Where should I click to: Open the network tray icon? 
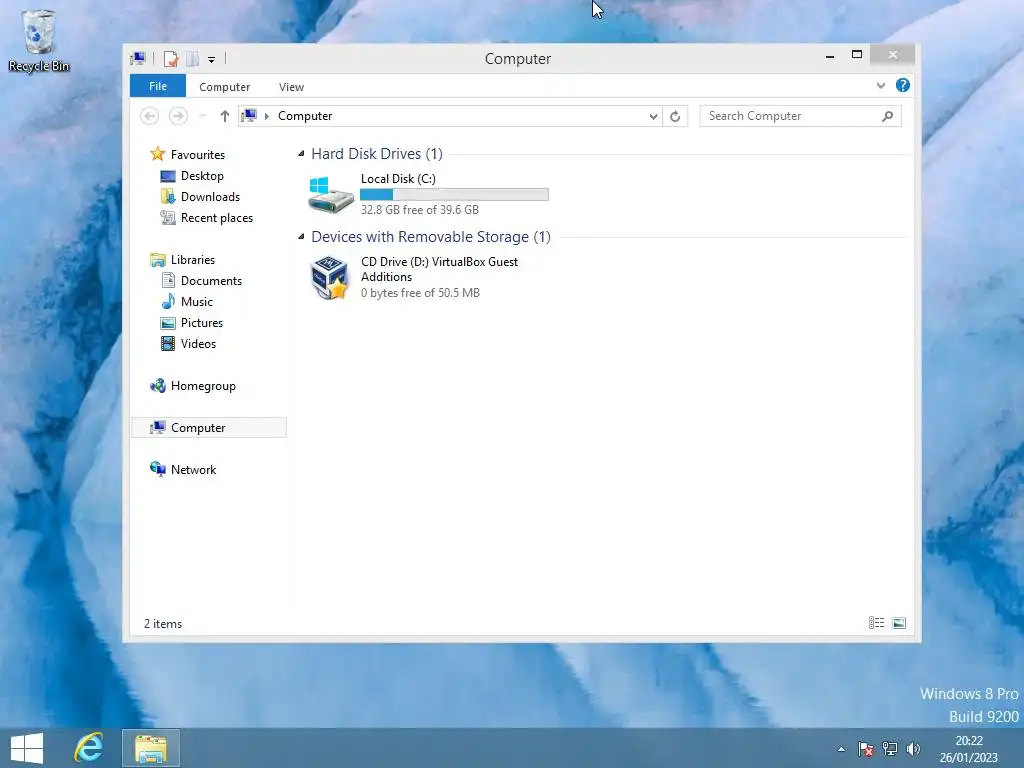[889, 749]
